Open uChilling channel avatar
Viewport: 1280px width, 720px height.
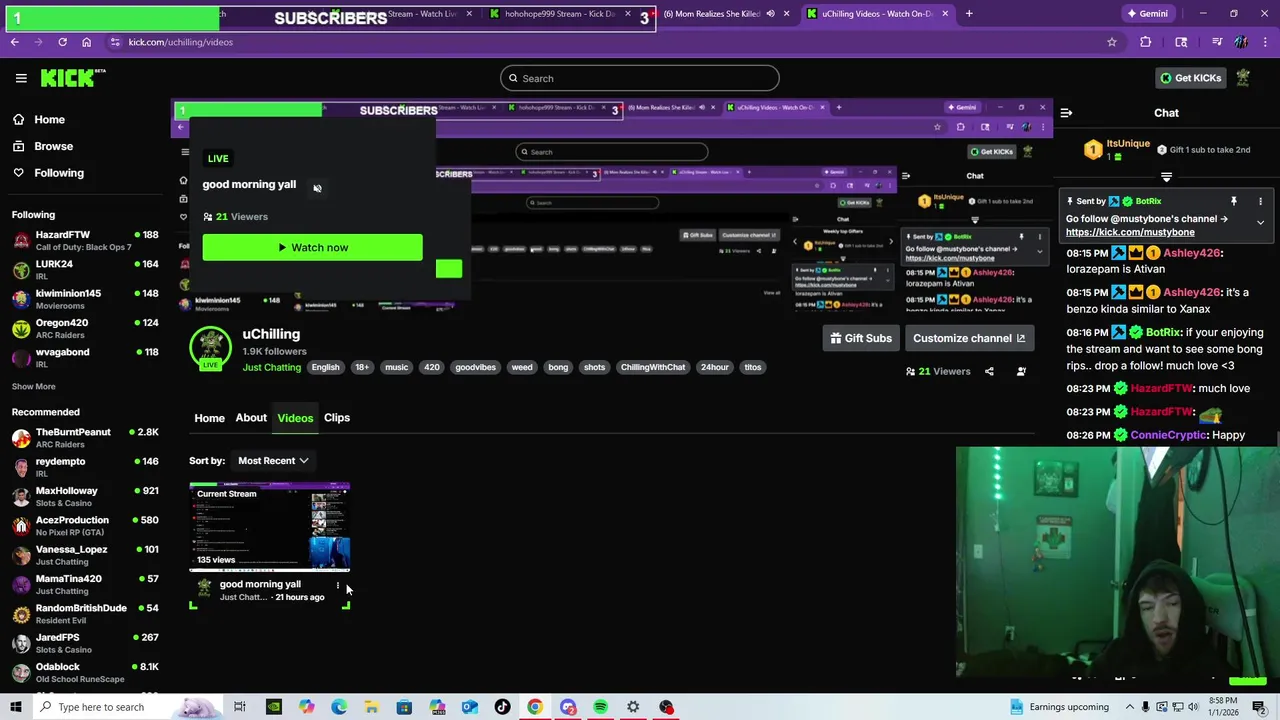point(210,348)
